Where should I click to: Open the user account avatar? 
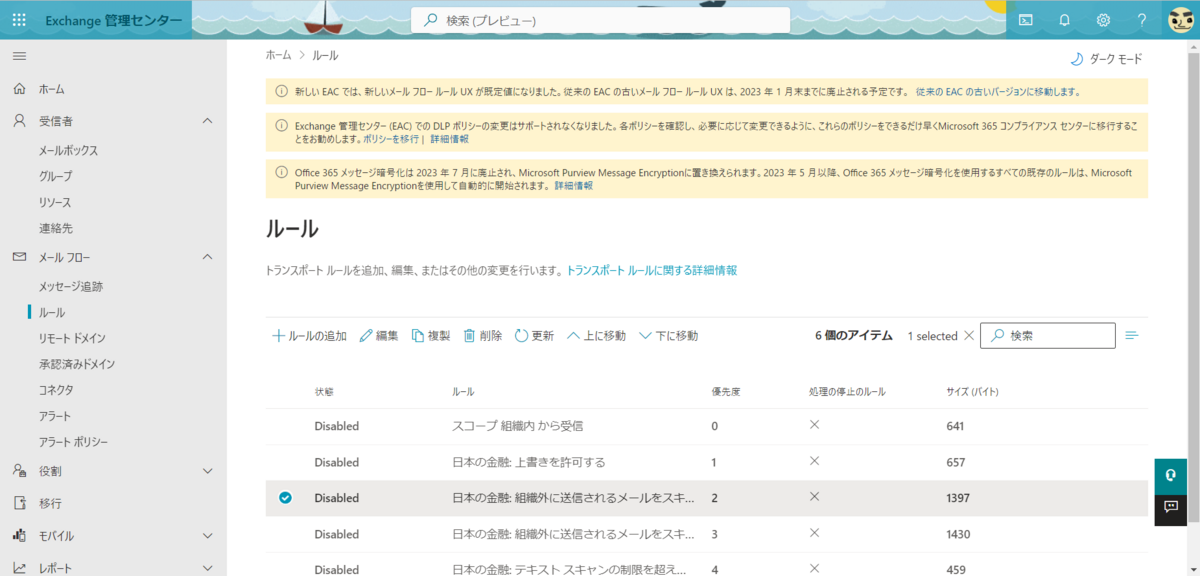[1181, 20]
